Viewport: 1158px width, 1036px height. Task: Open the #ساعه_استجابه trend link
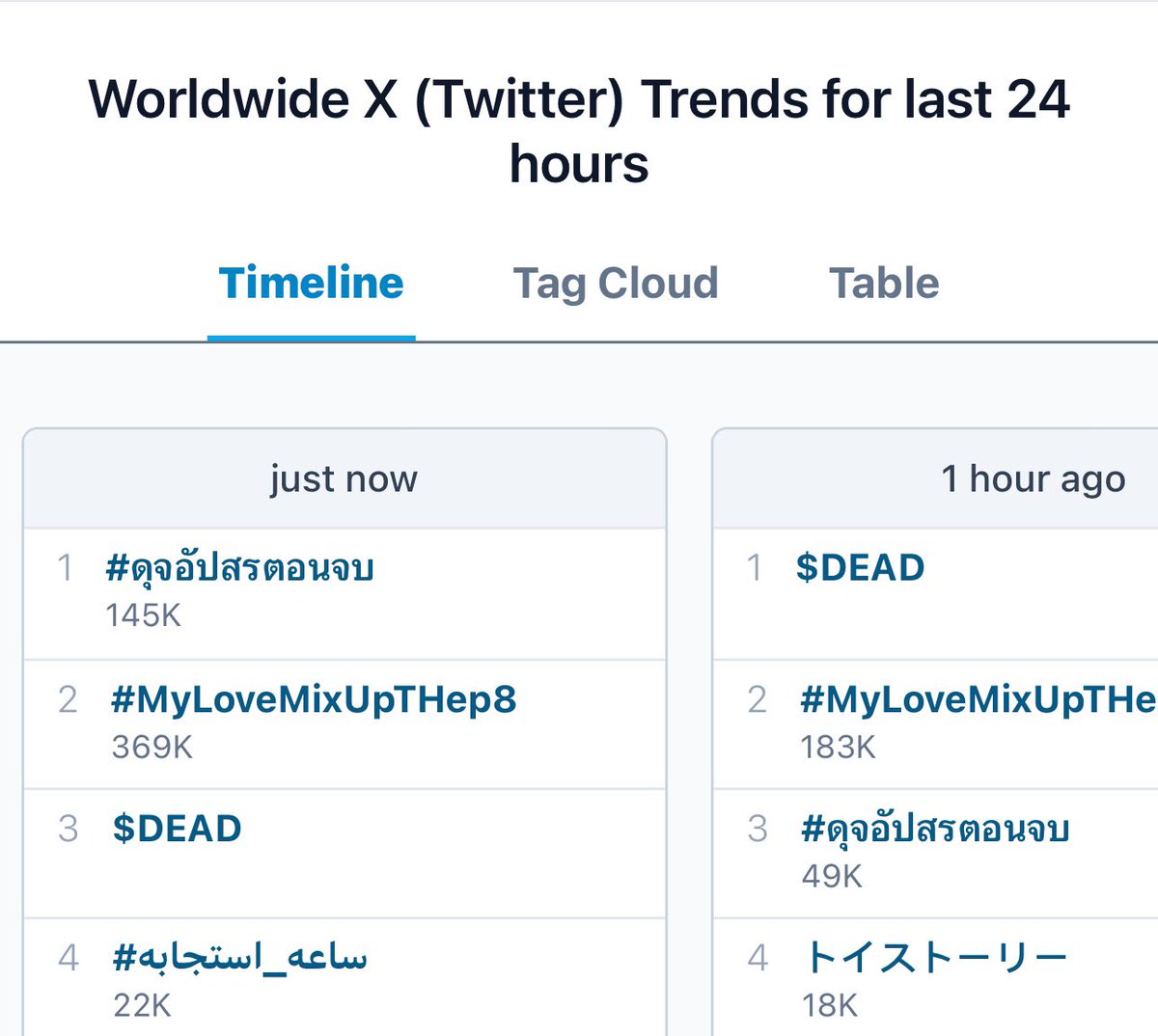[240, 957]
